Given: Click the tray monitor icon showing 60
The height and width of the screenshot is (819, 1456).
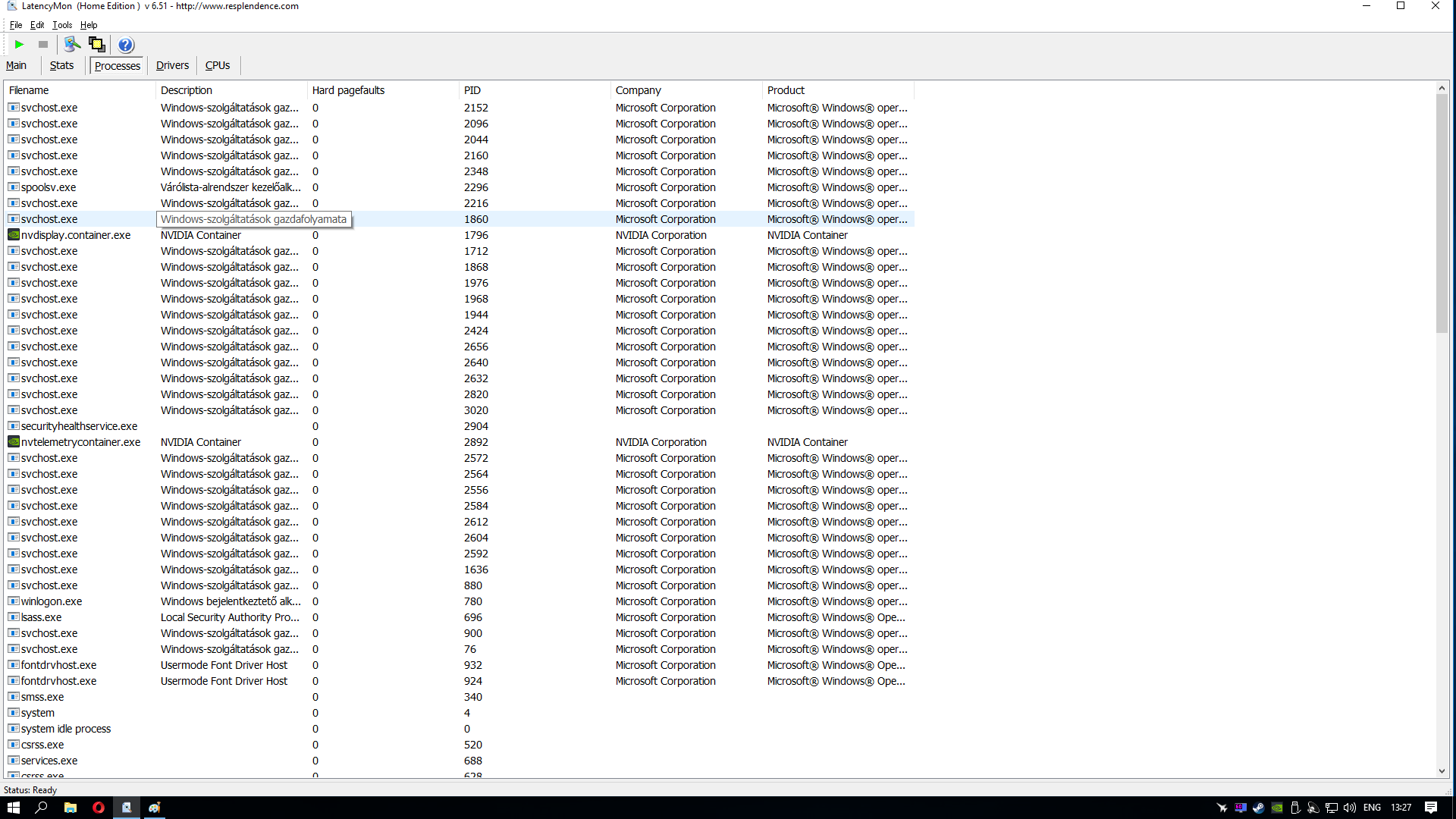Looking at the screenshot, I should (1241, 808).
